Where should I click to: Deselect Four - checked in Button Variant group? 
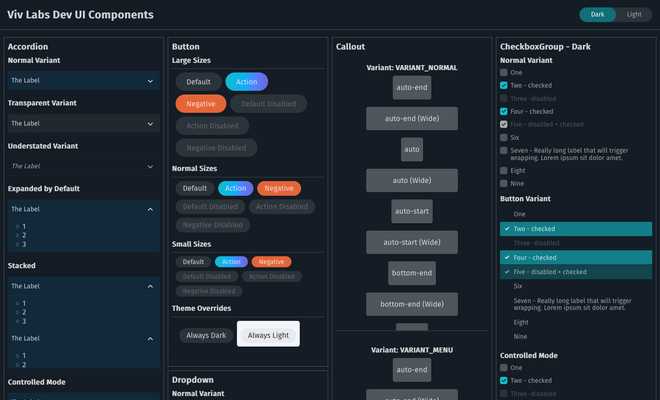(x=576, y=258)
